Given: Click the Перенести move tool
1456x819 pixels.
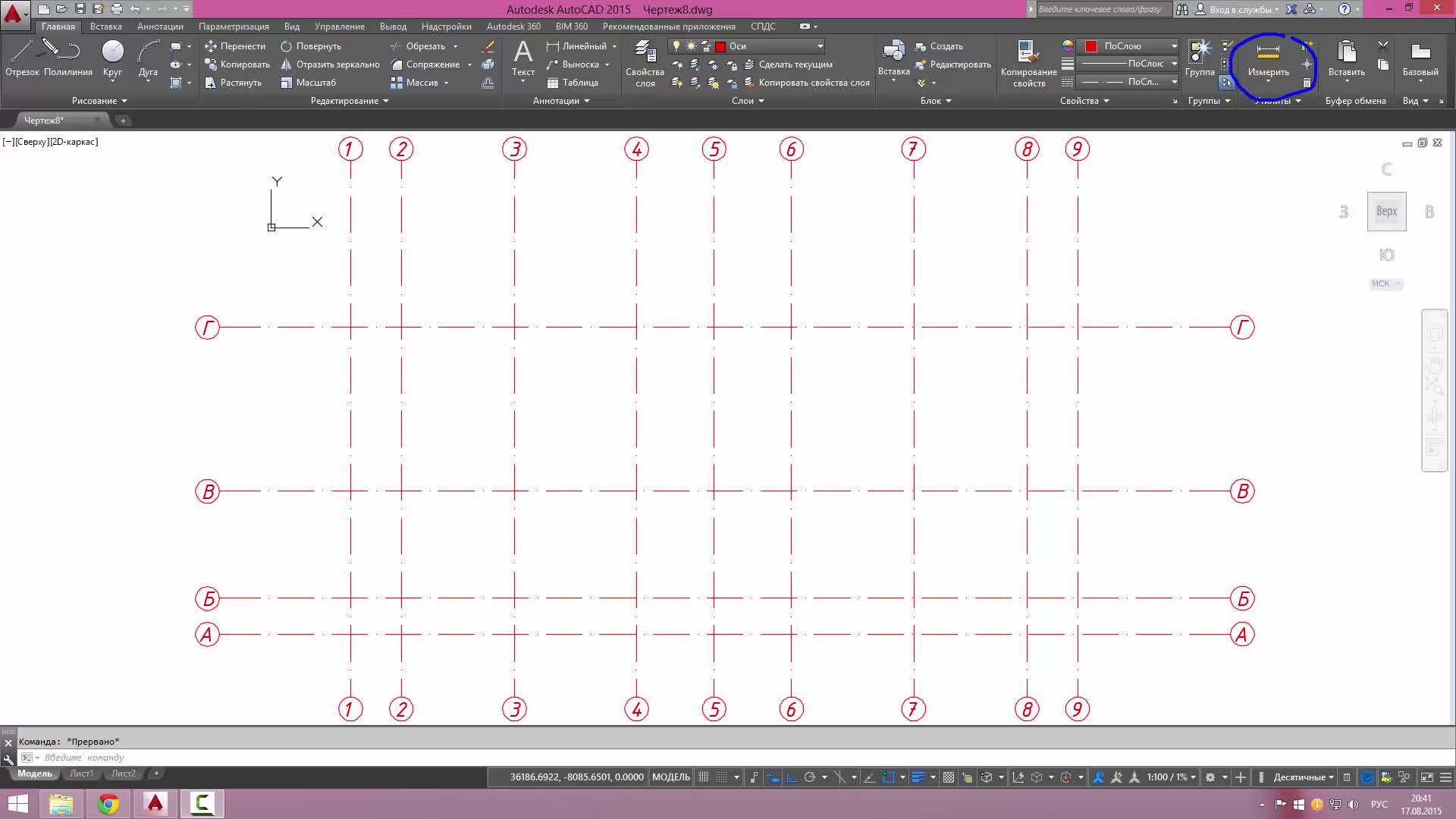Looking at the screenshot, I should 235,46.
